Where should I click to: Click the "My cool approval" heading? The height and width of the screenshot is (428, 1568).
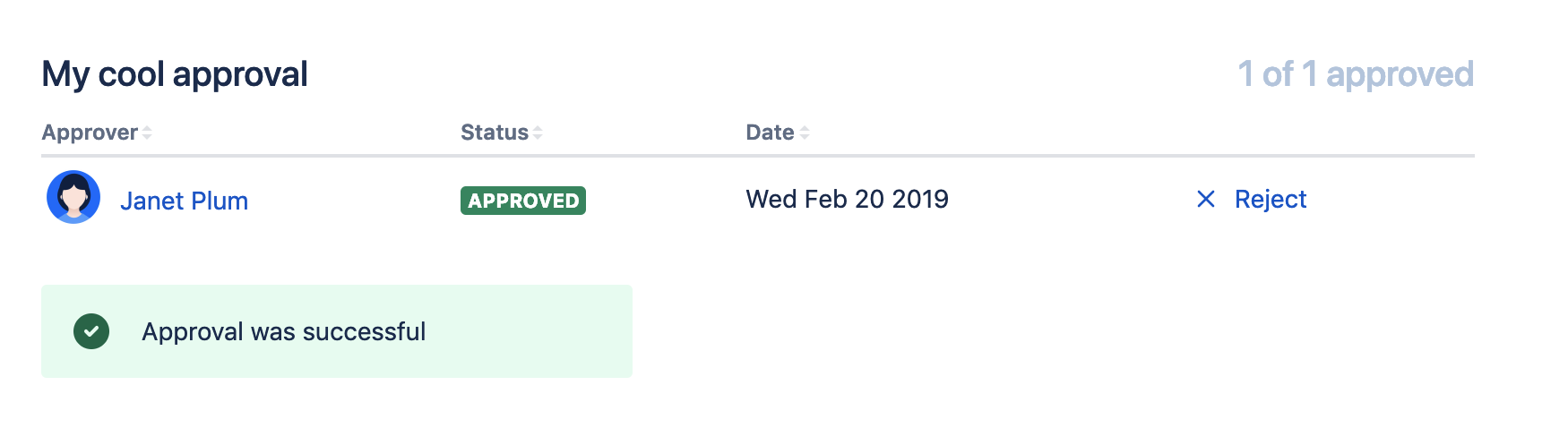click(175, 74)
